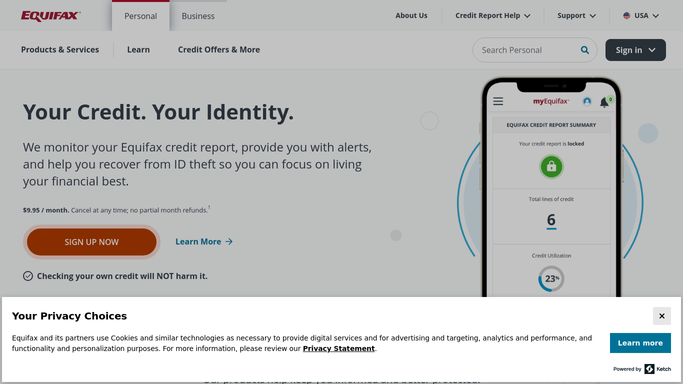Click the $9.95 / month pricing text
This screenshot has width=683, height=384.
(46, 210)
